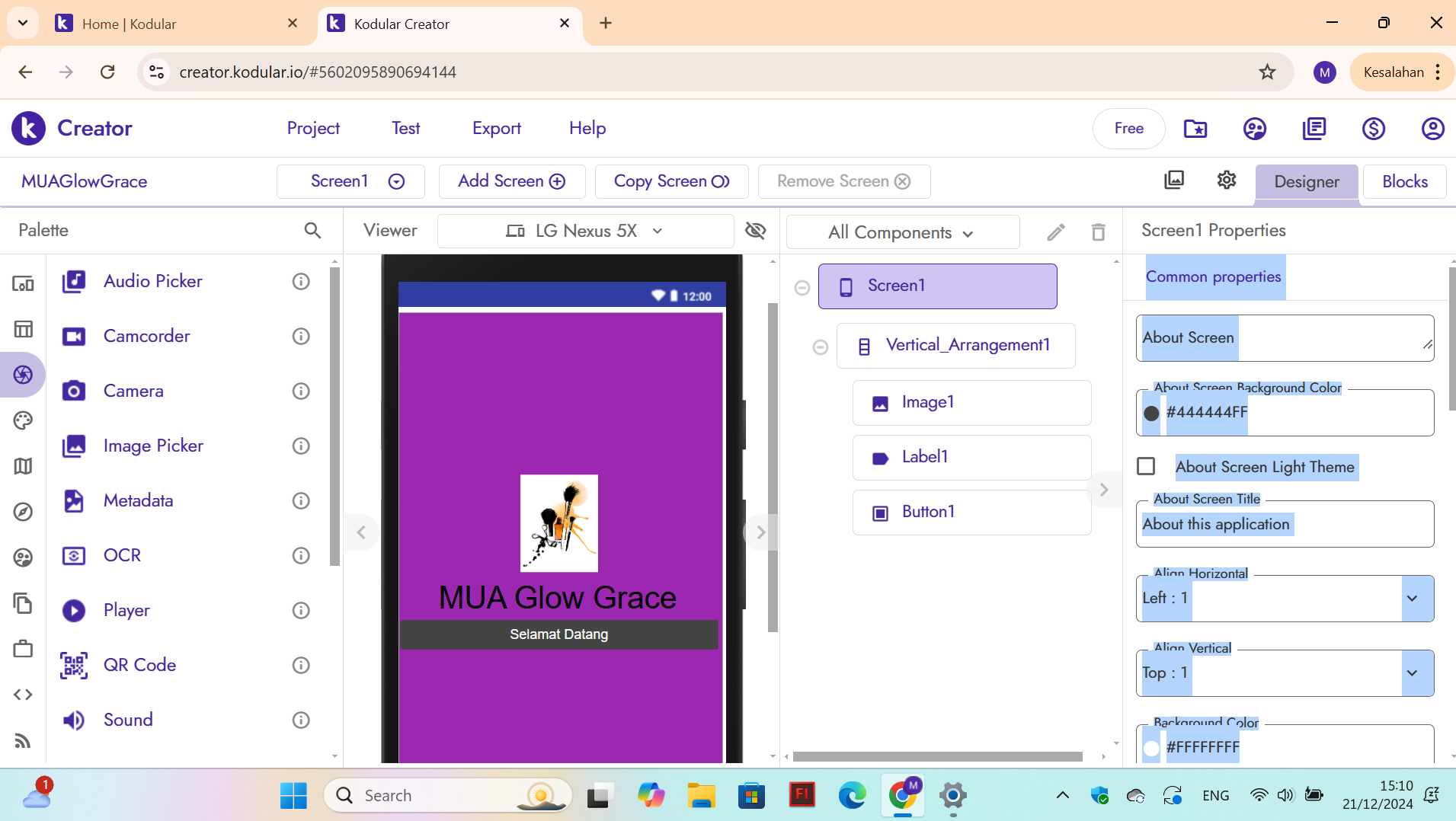Enable About Screen Light Theme checkbox

(x=1146, y=466)
